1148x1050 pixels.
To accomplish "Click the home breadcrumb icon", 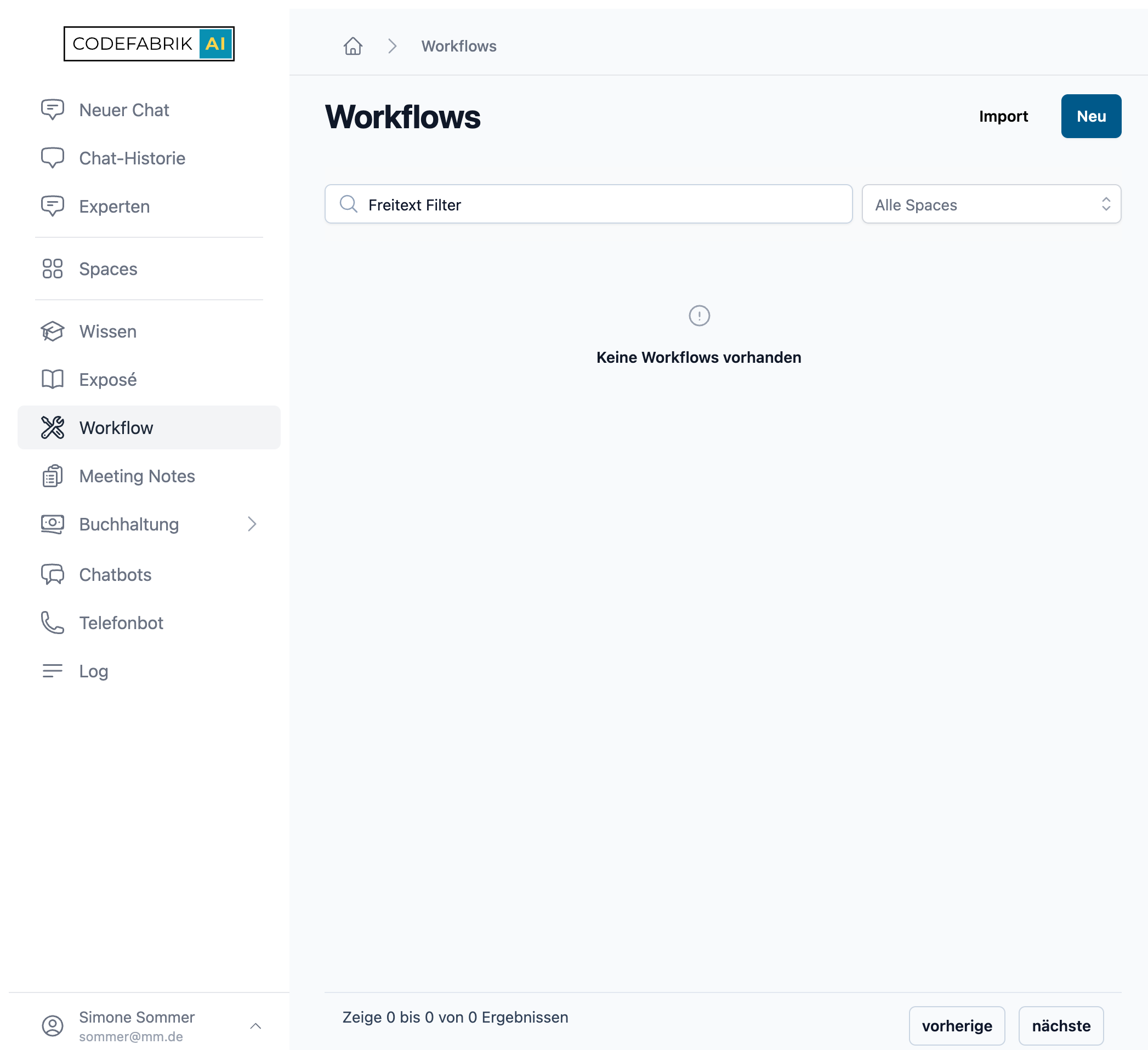I will [x=353, y=46].
